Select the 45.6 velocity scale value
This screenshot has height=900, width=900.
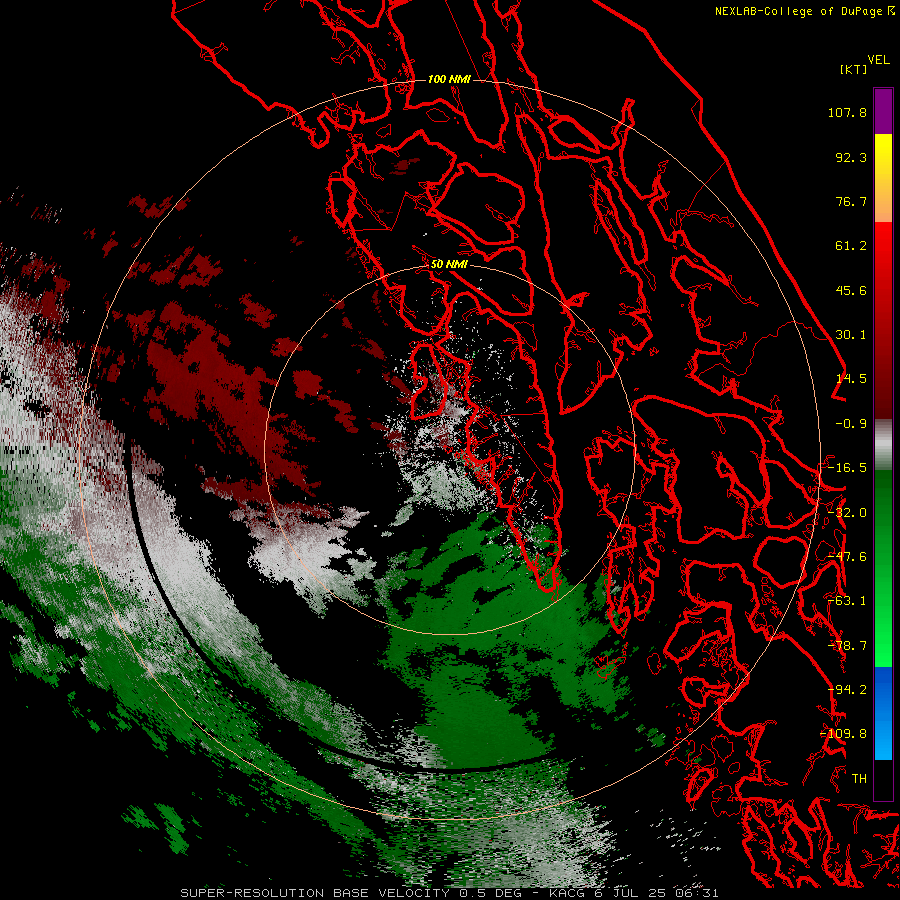(851, 290)
